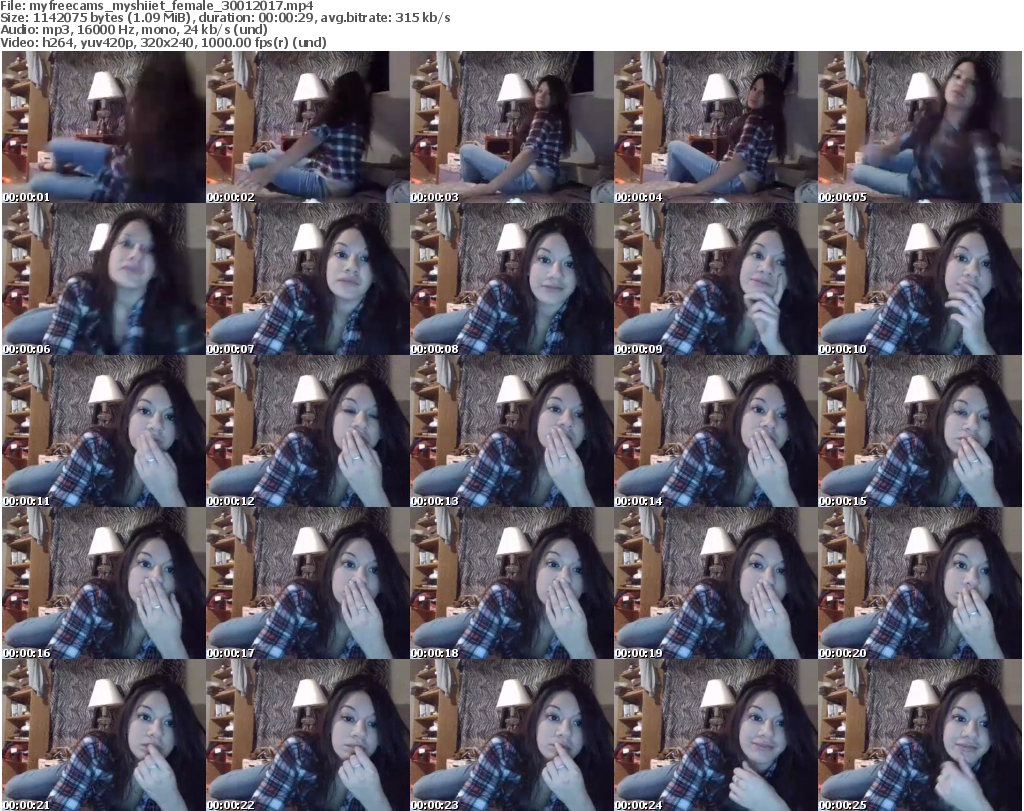The width and height of the screenshot is (1024, 811).
Task: Choose the frame marked 00:00:06
Action: tap(103, 279)
